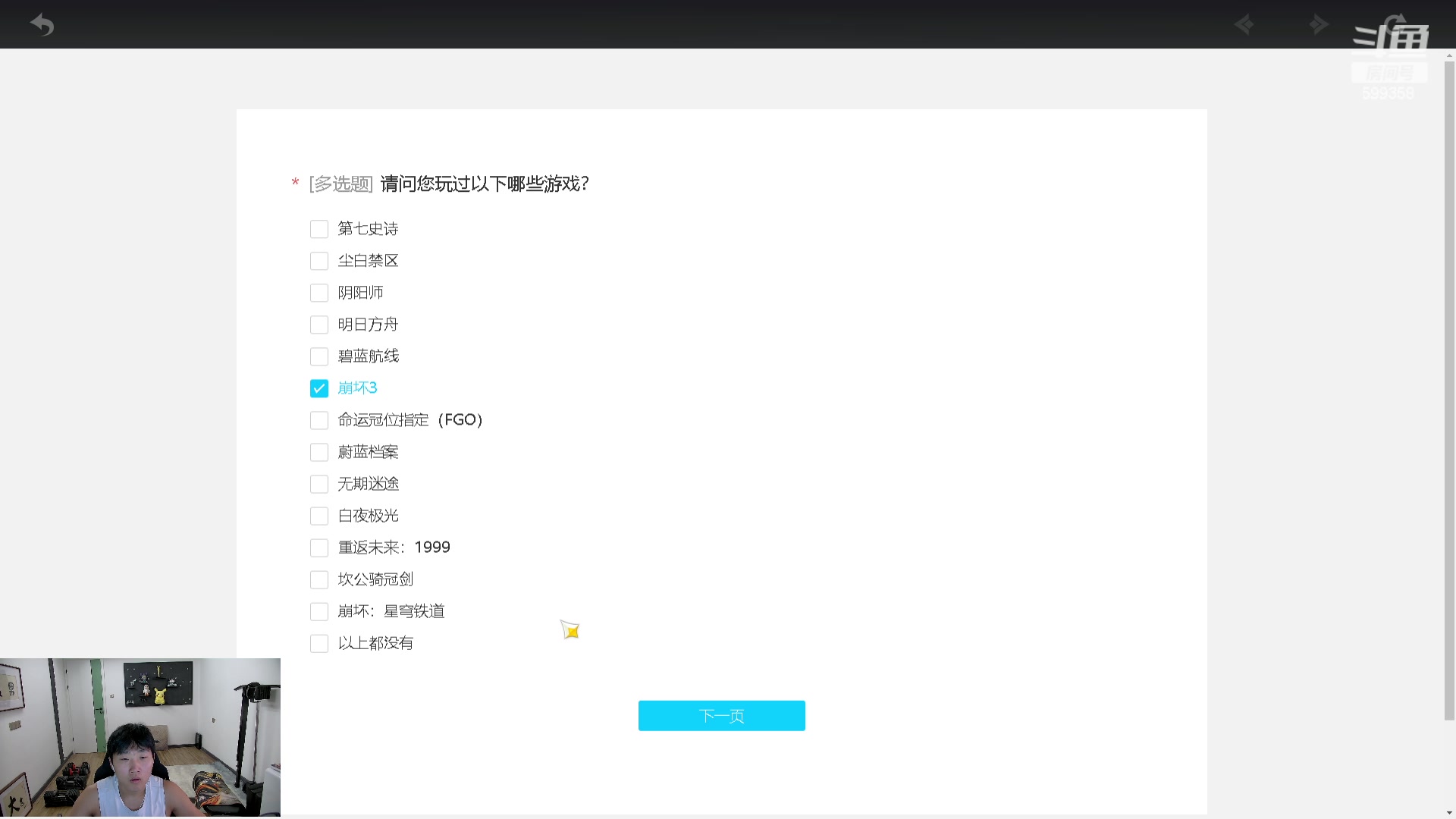This screenshot has width=1456, height=819.
Task: Check the 第七史诗 checkbox
Action: pyautogui.click(x=319, y=229)
